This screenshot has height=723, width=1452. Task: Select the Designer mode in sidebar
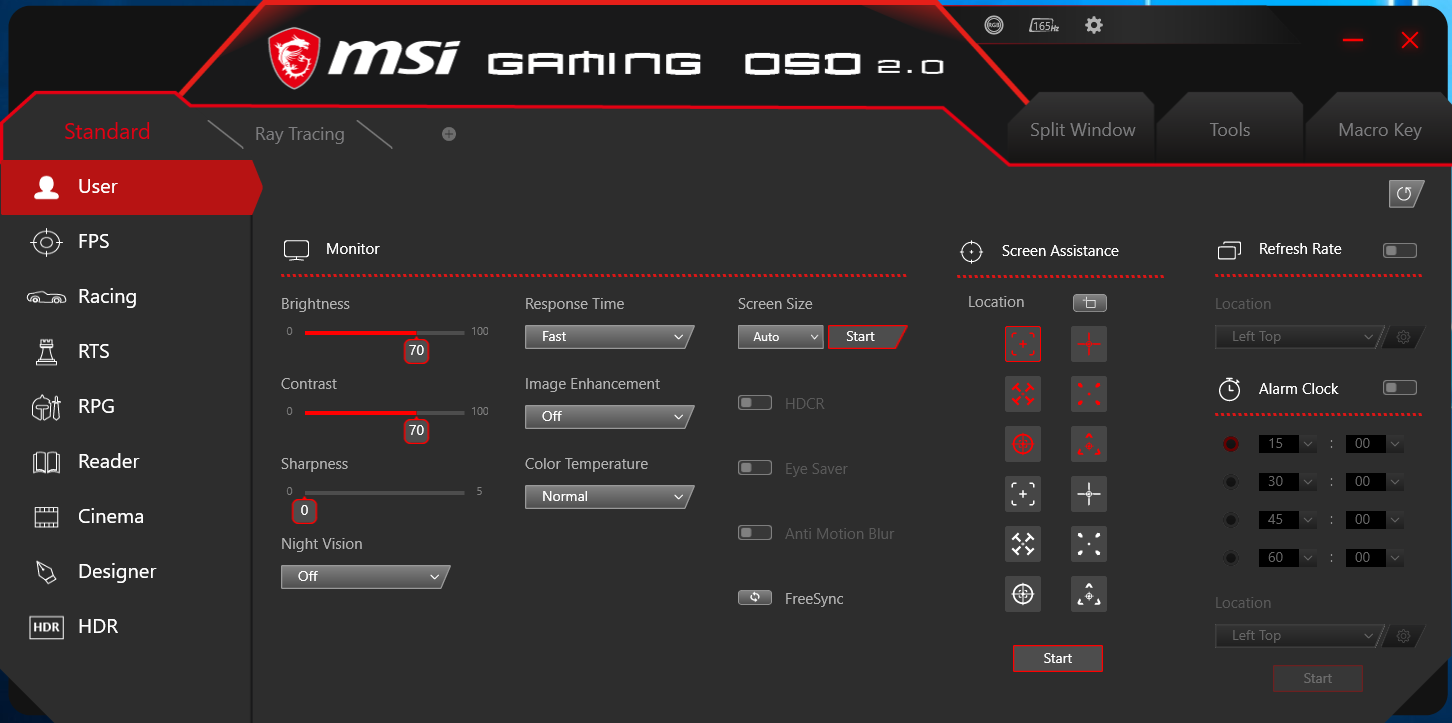point(125,572)
